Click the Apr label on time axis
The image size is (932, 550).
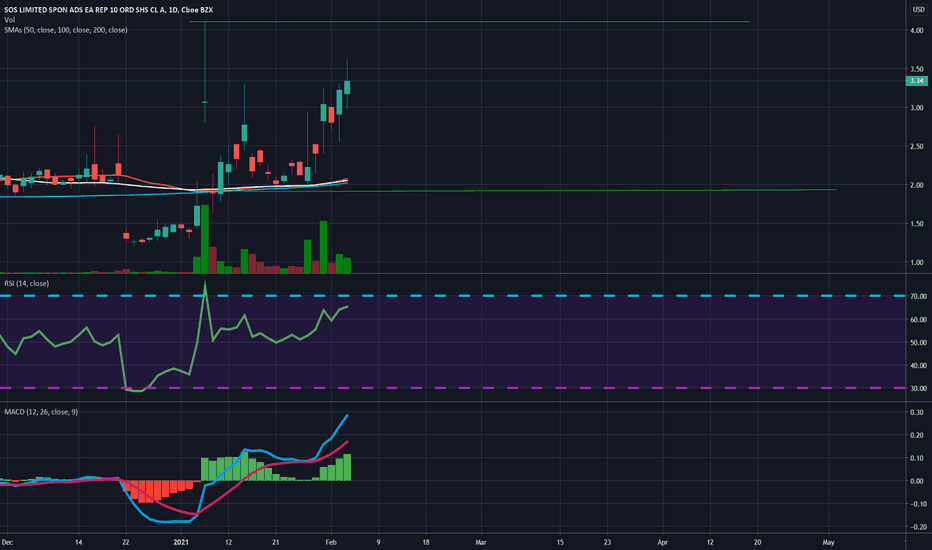(662, 542)
